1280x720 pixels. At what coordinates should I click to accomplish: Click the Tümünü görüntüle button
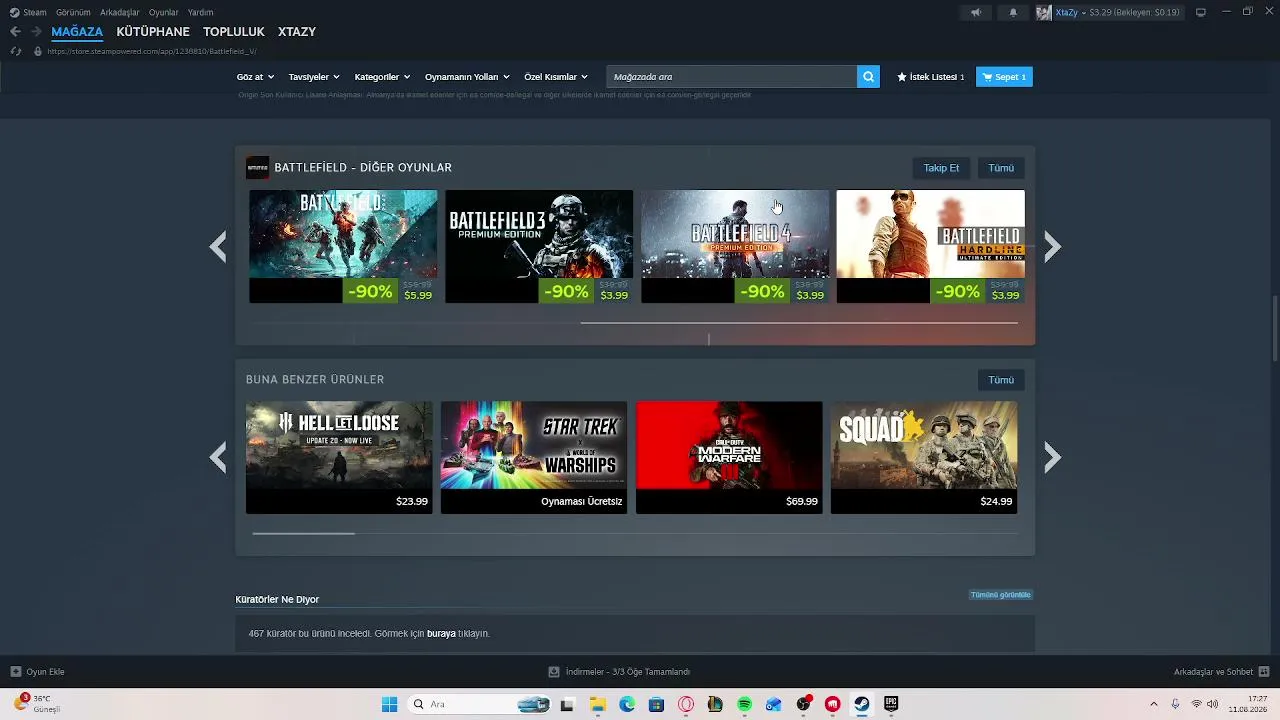pos(1000,595)
